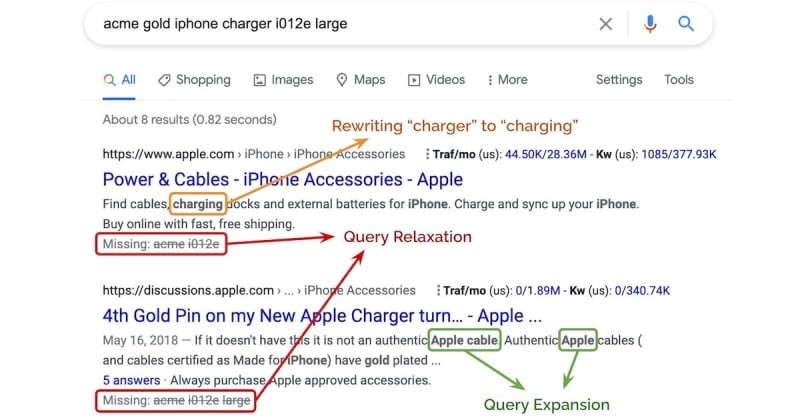Click the 5 answers link
This screenshot has height=420, width=800.
coord(131,380)
